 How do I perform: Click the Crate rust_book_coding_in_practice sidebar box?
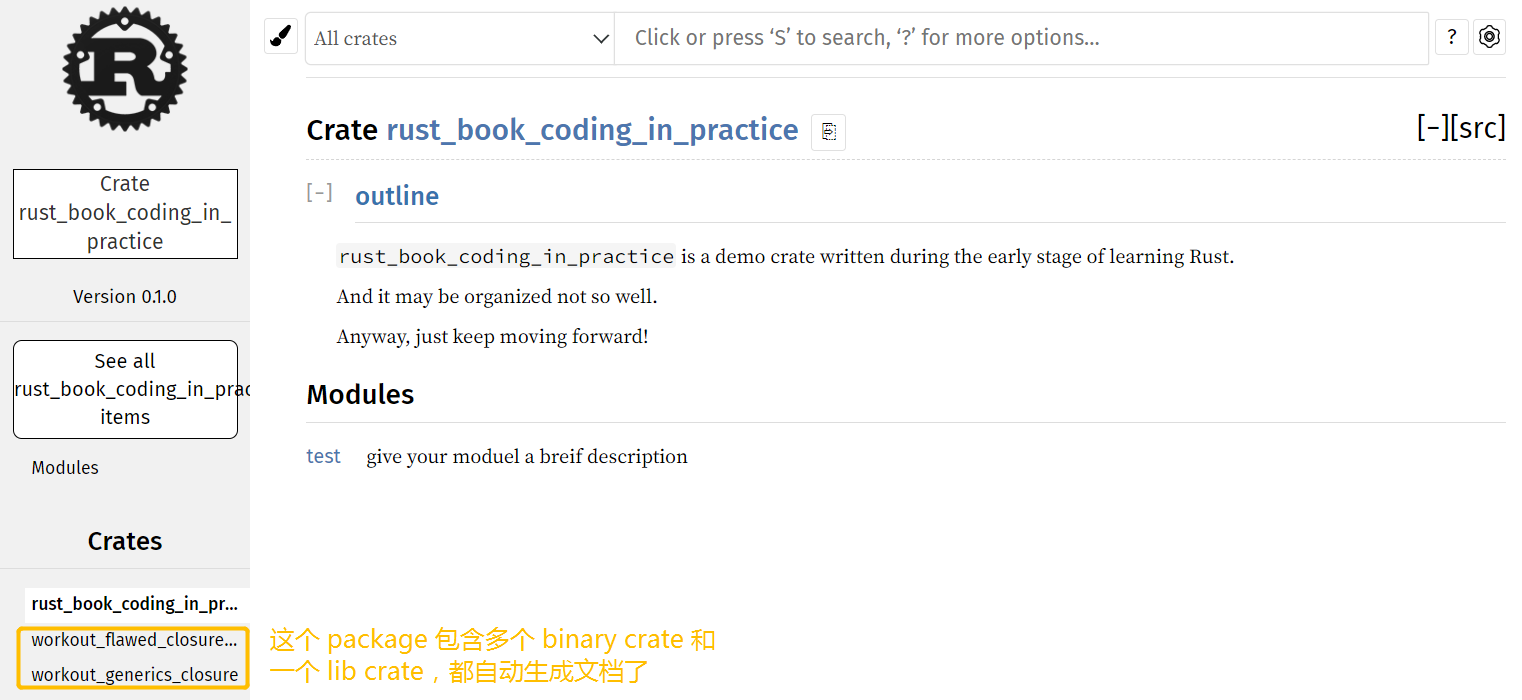[125, 213]
